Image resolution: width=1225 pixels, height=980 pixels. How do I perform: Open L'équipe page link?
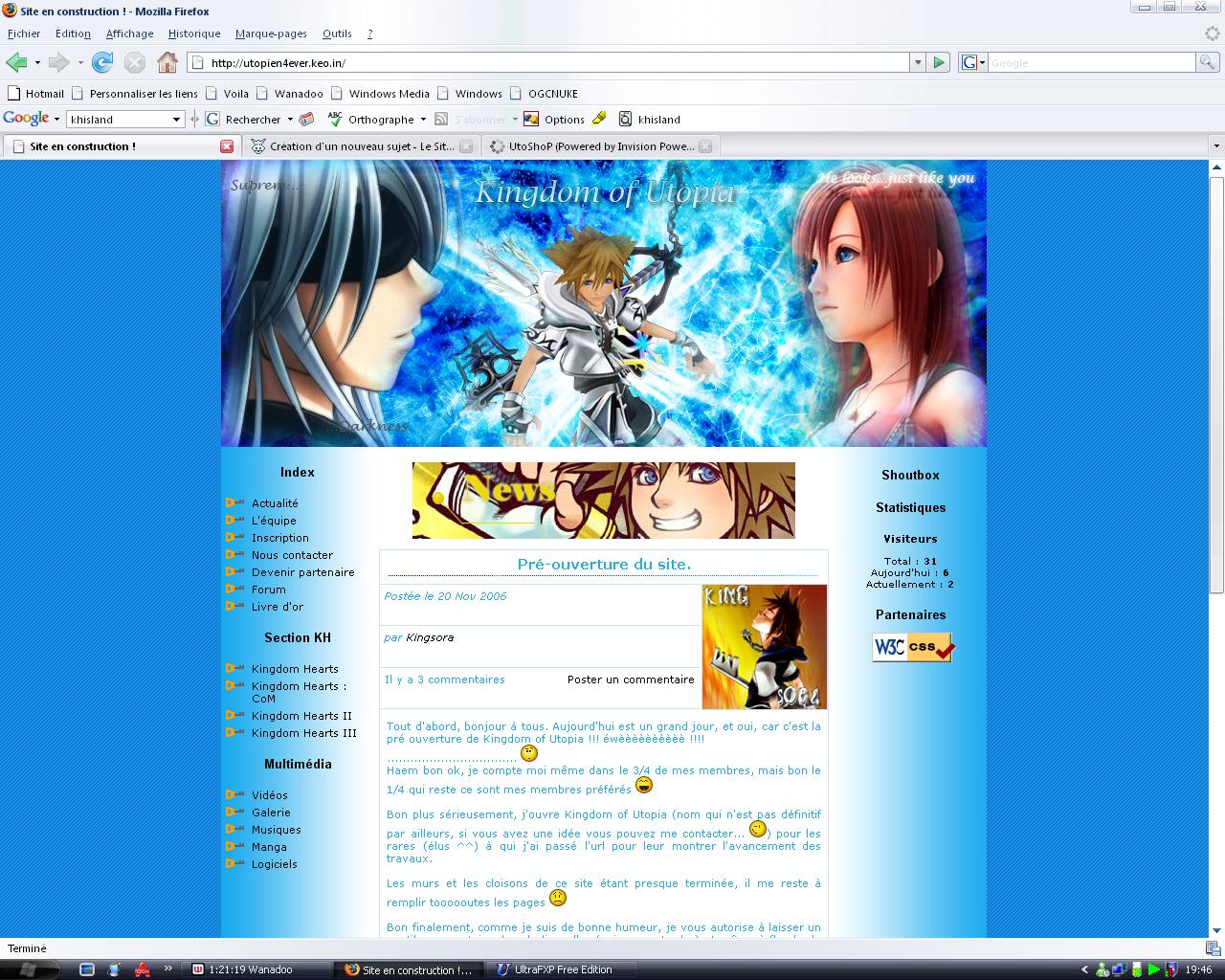(x=274, y=521)
